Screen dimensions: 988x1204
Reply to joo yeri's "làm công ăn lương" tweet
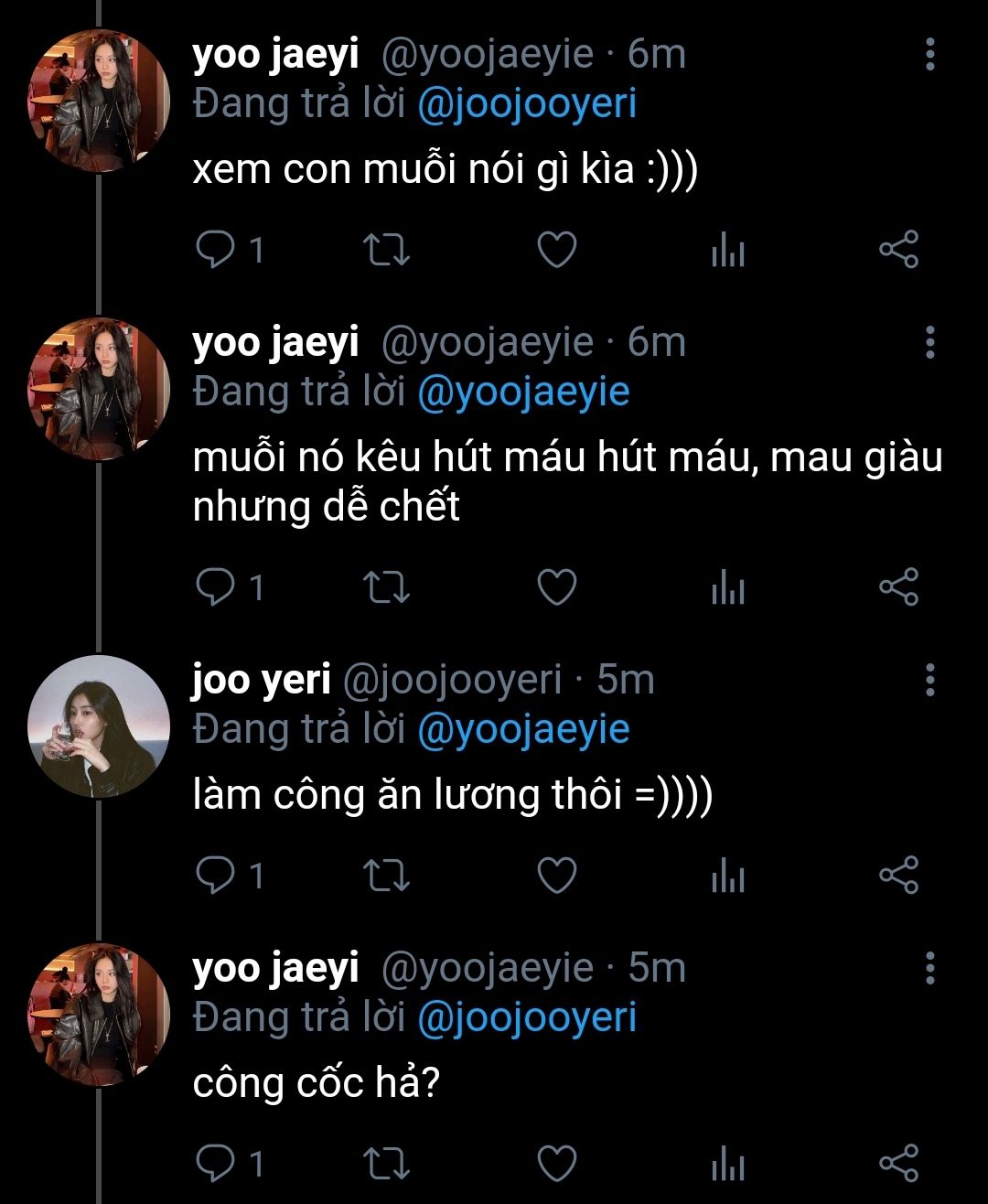pos(217,876)
